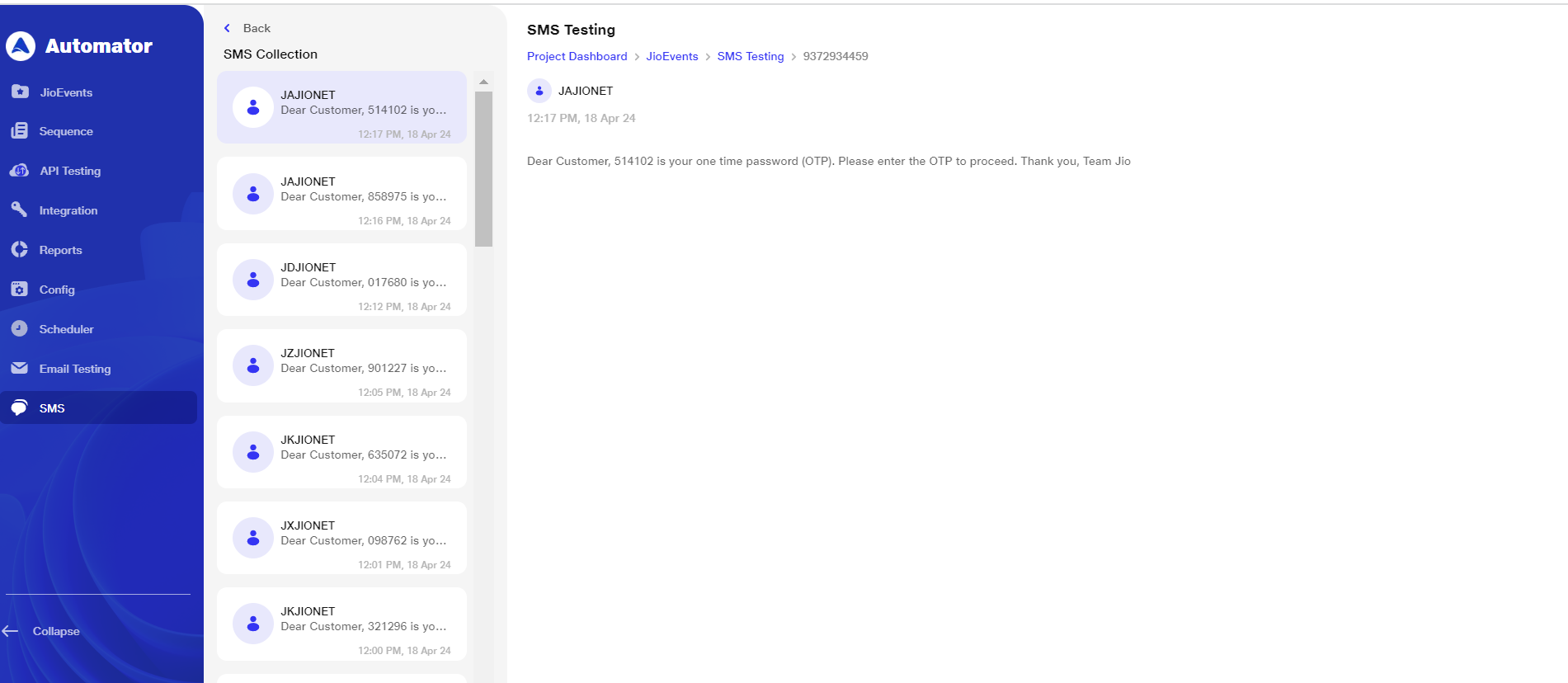
Task: Click the Email Testing envelope icon
Action: point(20,368)
